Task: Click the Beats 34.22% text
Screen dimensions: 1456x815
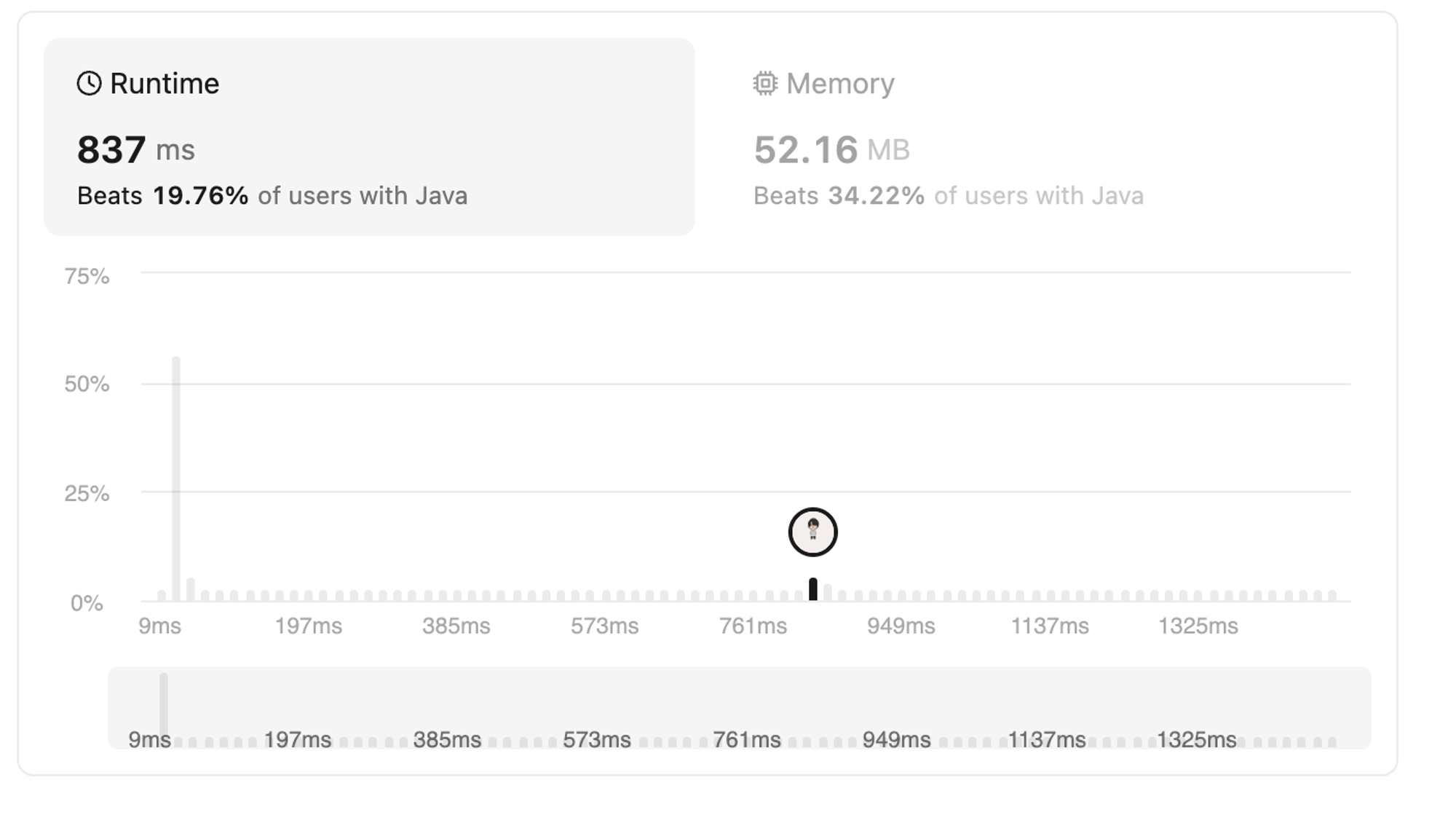Action: click(x=839, y=195)
